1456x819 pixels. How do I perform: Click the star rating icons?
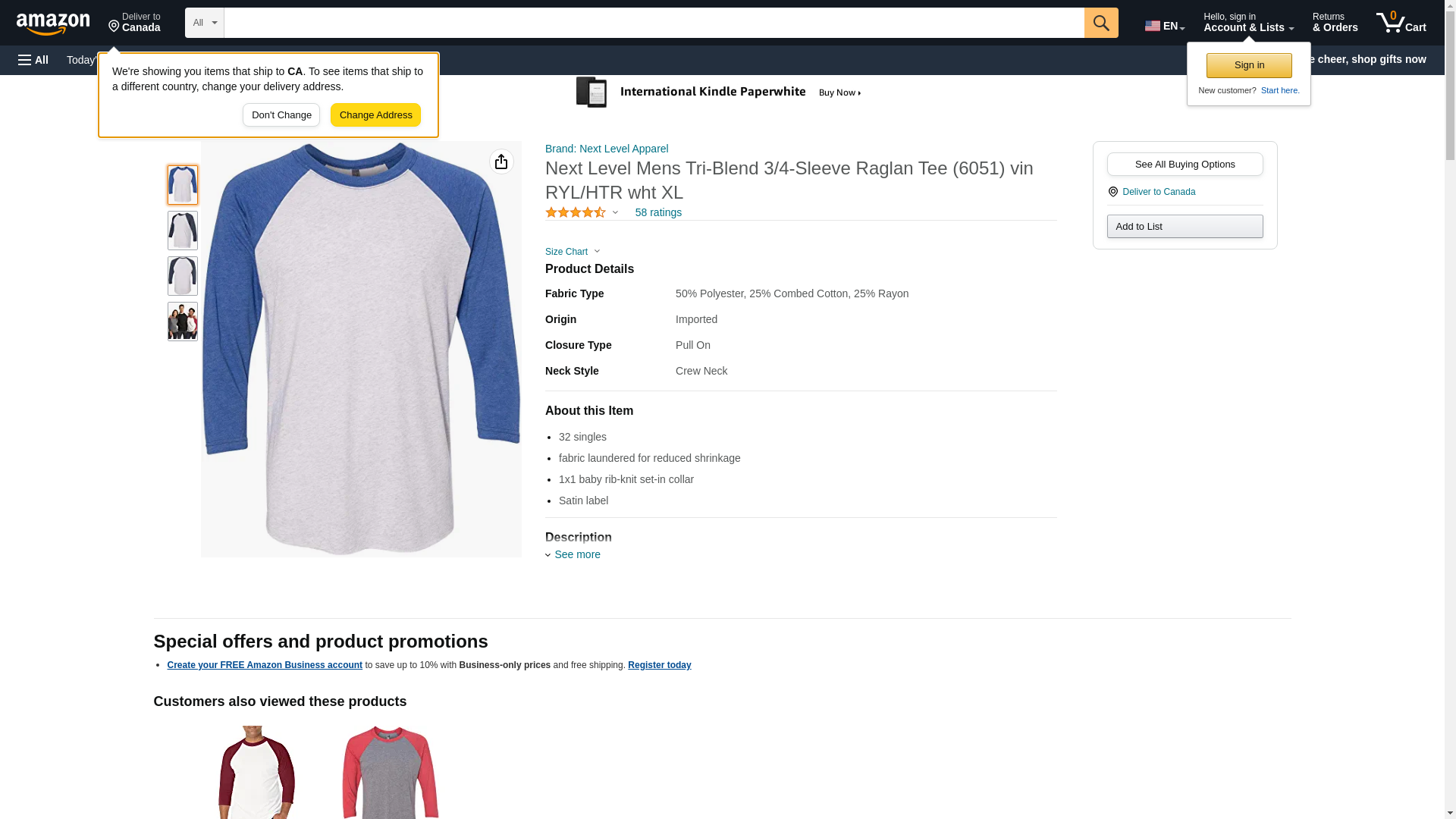point(576,213)
